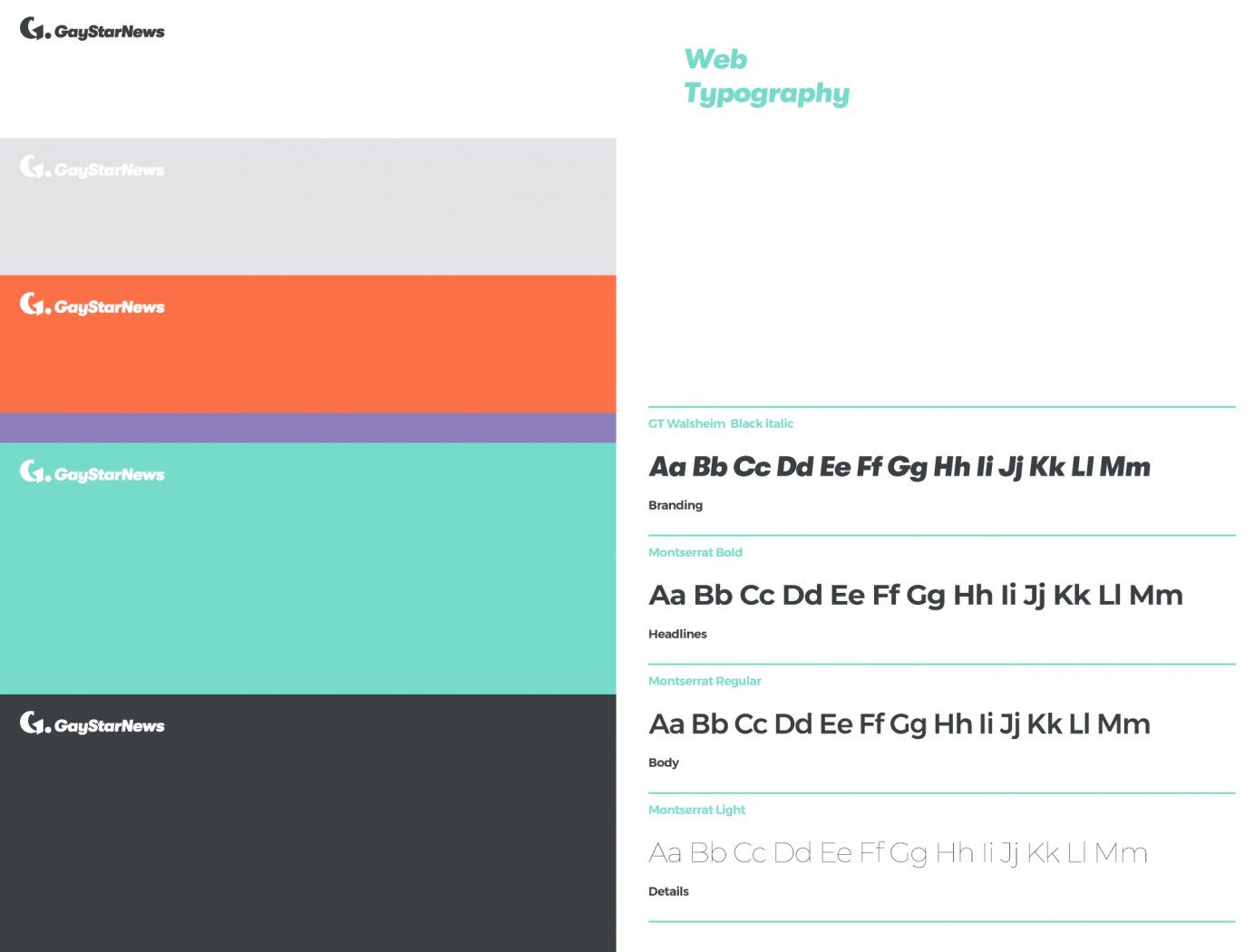Select the purple color stripe
1254x952 pixels.
(x=307, y=428)
